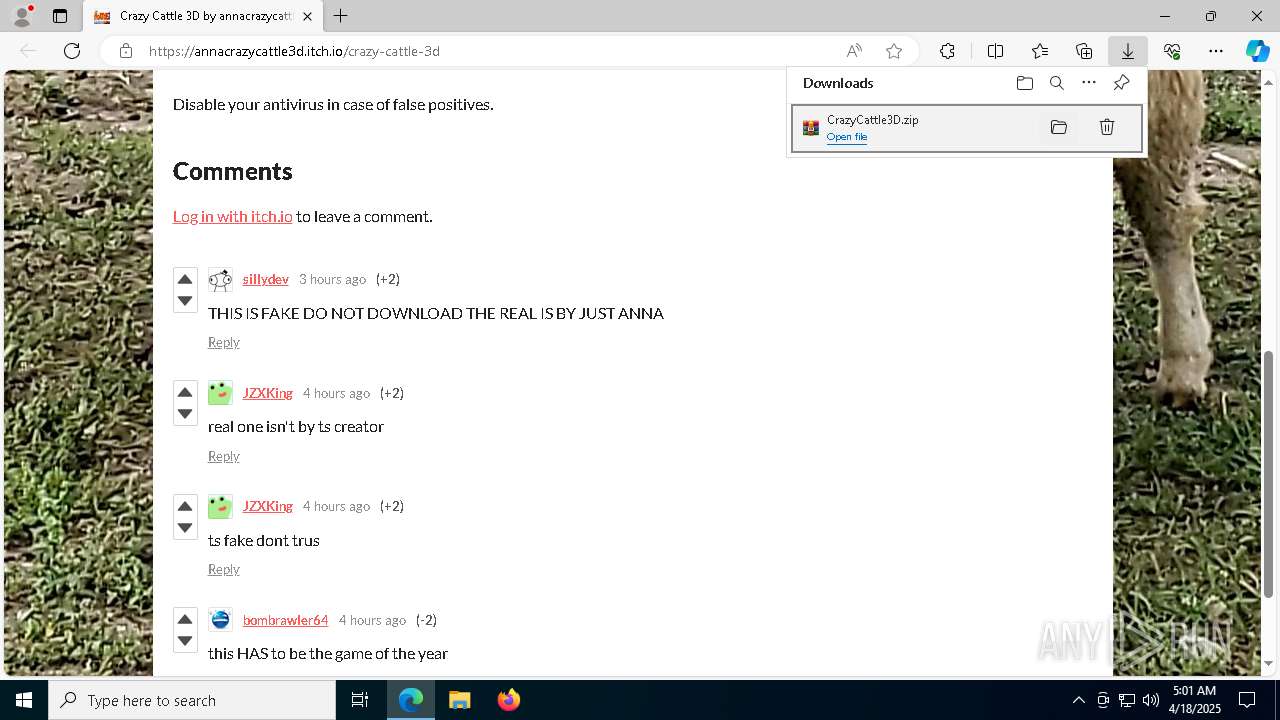Refresh the current page

pos(72,51)
